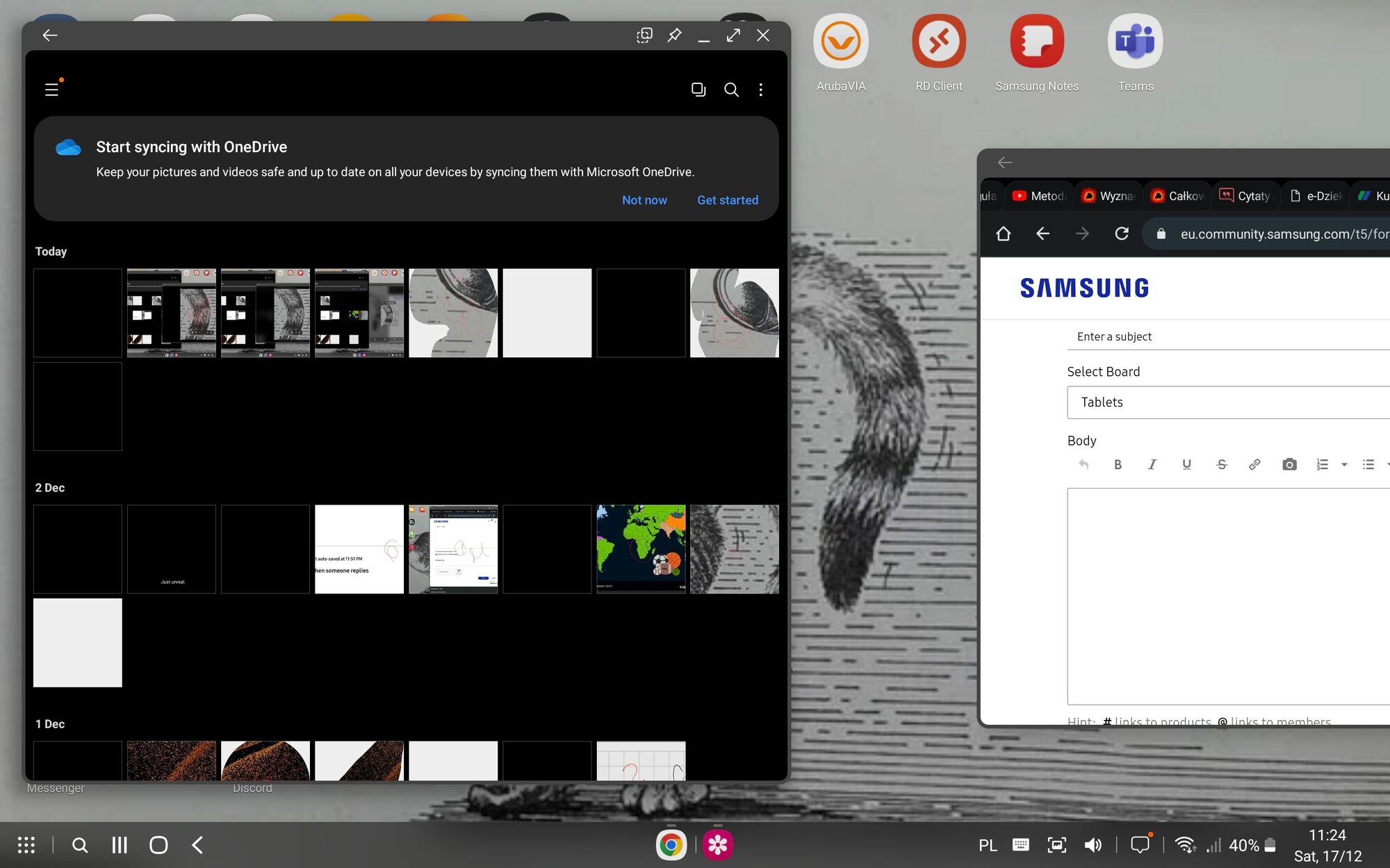Insert a link in Body editor
The width and height of the screenshot is (1390, 868).
tap(1254, 464)
